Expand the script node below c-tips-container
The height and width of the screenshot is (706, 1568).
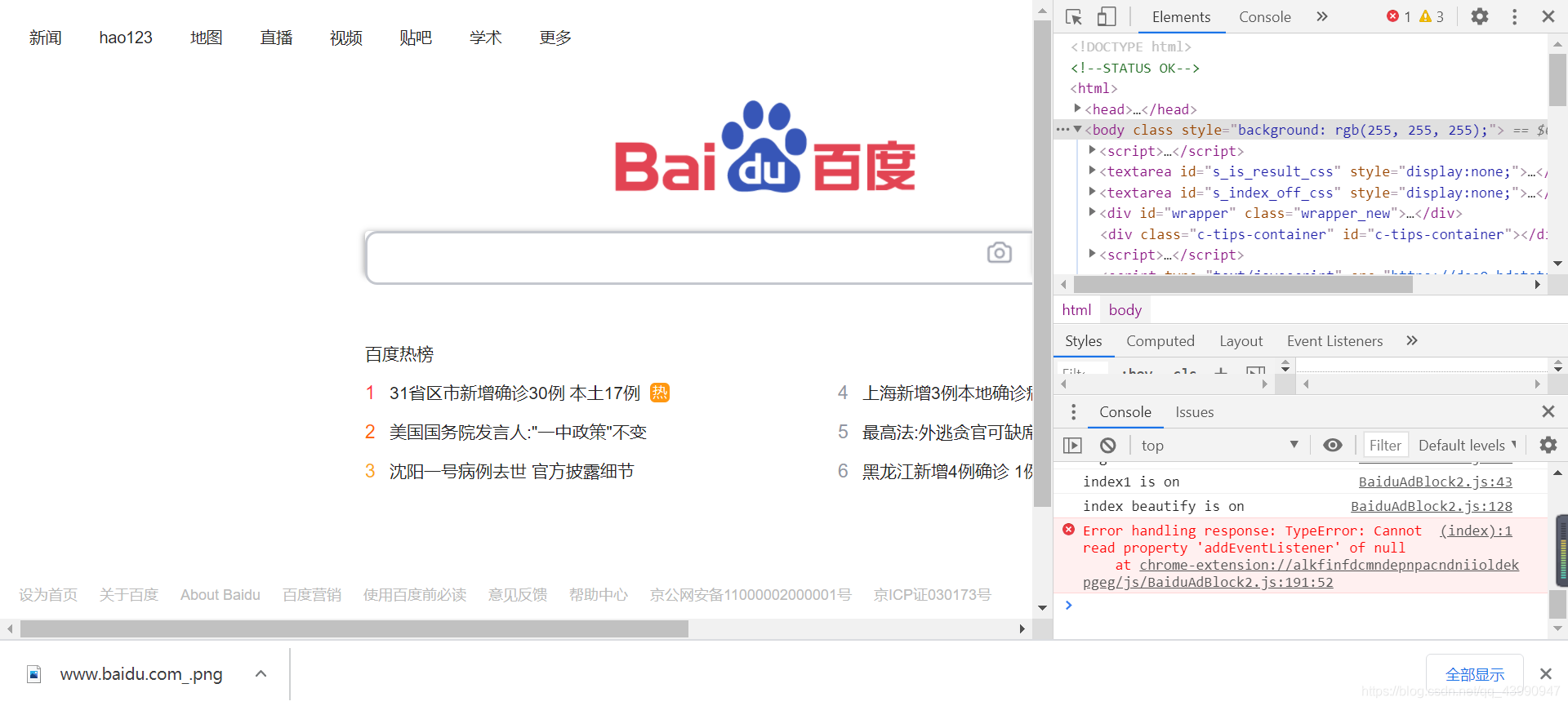coord(1092,253)
